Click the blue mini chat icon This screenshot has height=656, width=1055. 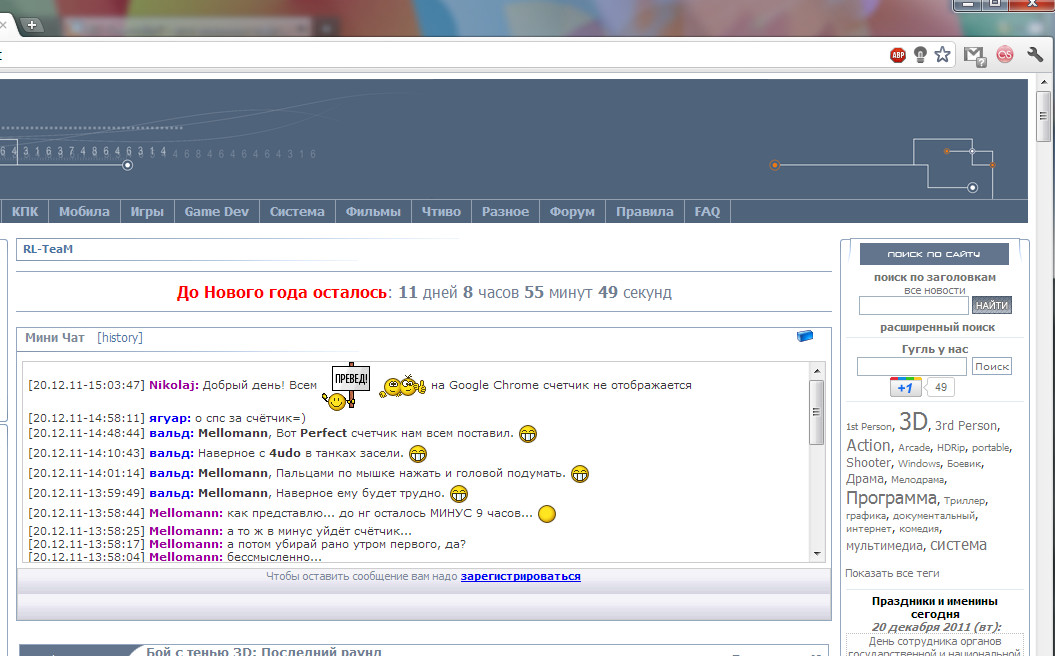805,336
